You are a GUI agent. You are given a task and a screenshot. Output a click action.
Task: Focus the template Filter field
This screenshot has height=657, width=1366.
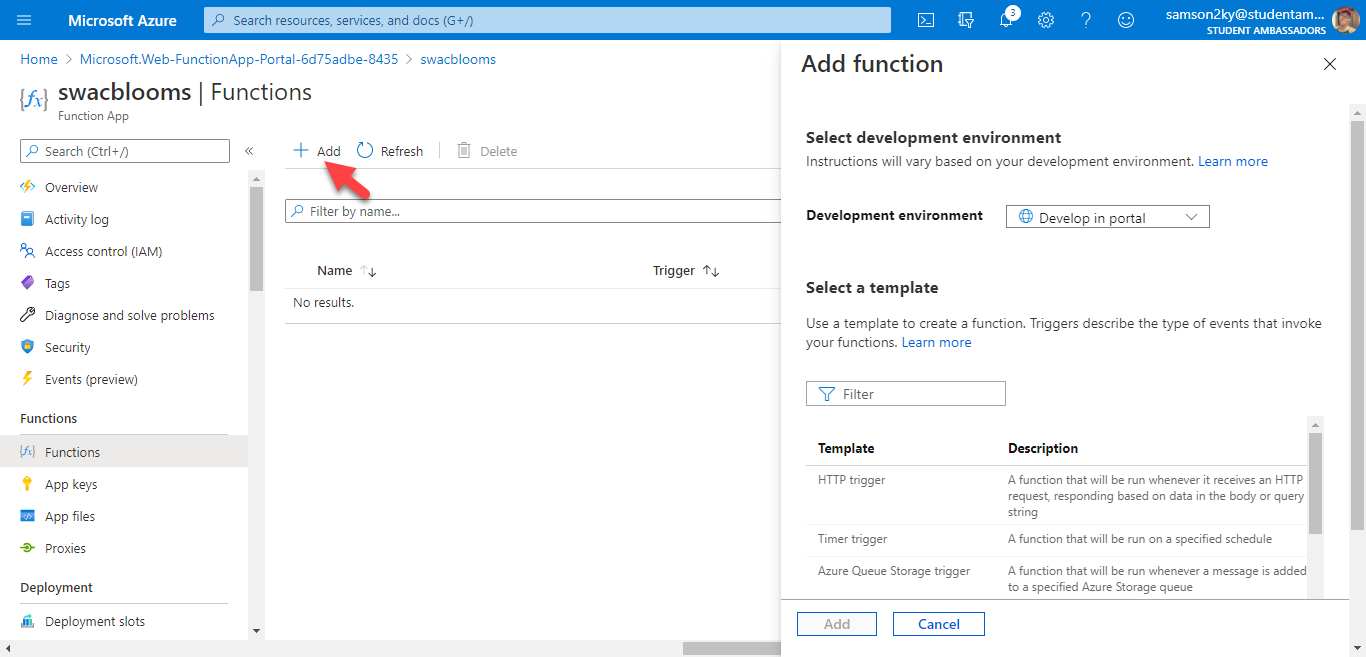(906, 394)
